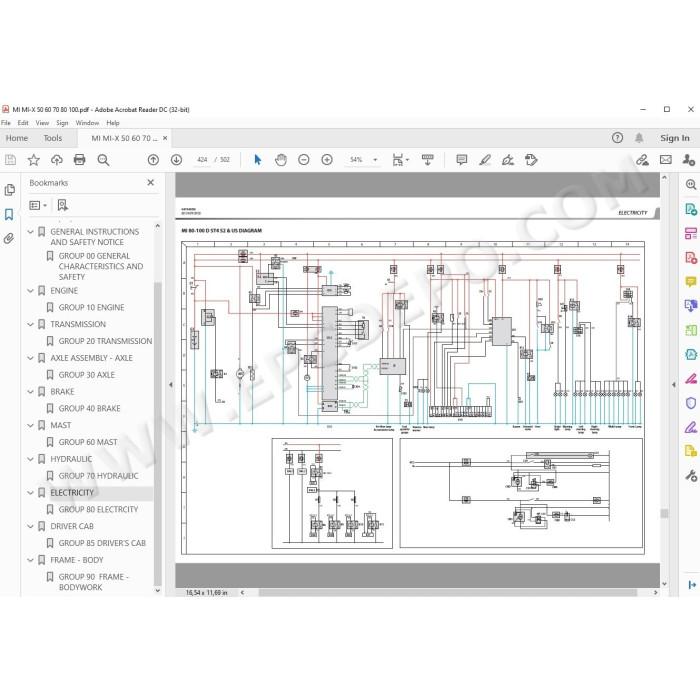Open the Attachments paperclip panel
Viewport: 700px width, 700px height.
9,238
